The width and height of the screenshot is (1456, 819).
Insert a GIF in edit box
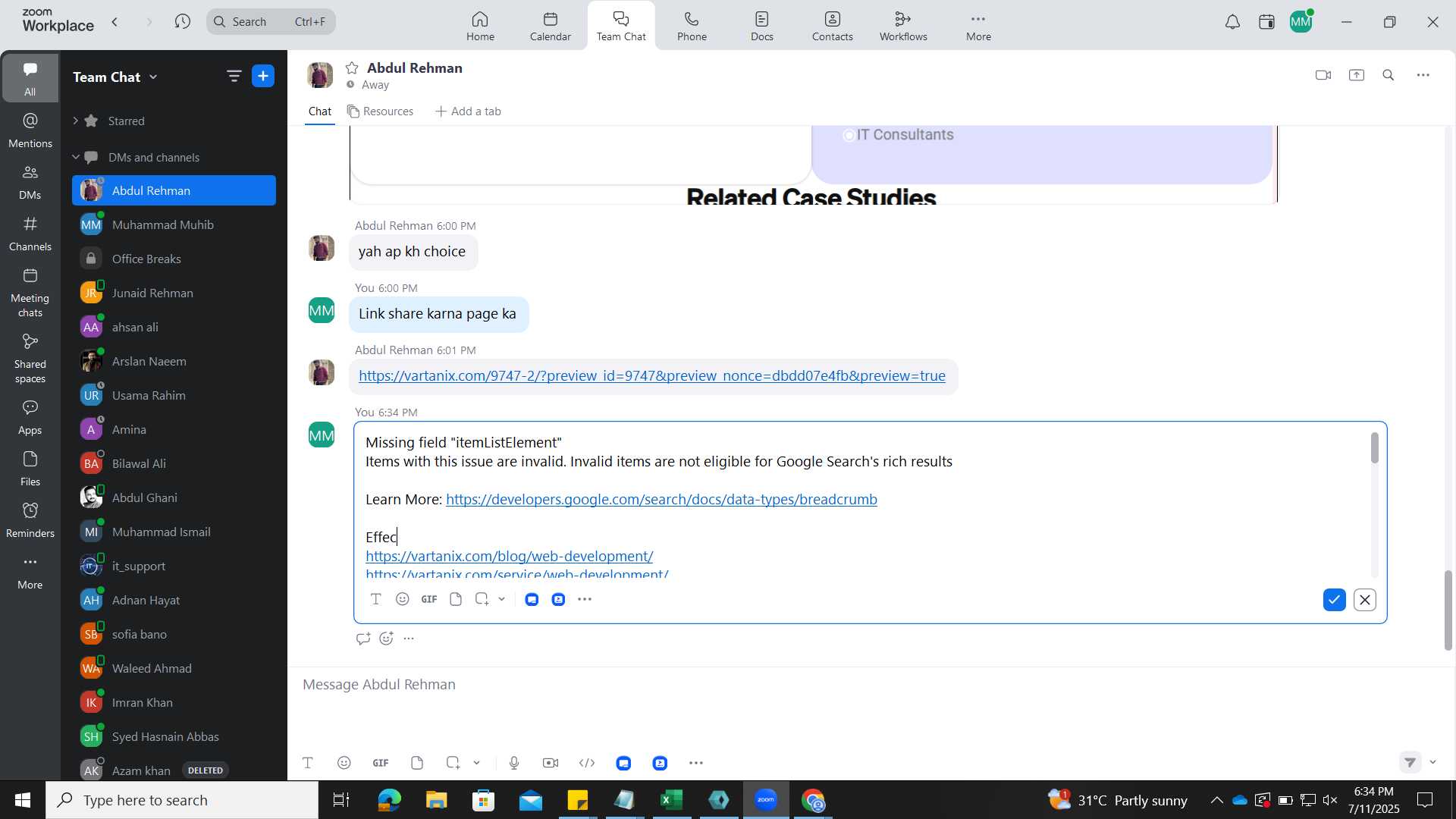coord(429,599)
